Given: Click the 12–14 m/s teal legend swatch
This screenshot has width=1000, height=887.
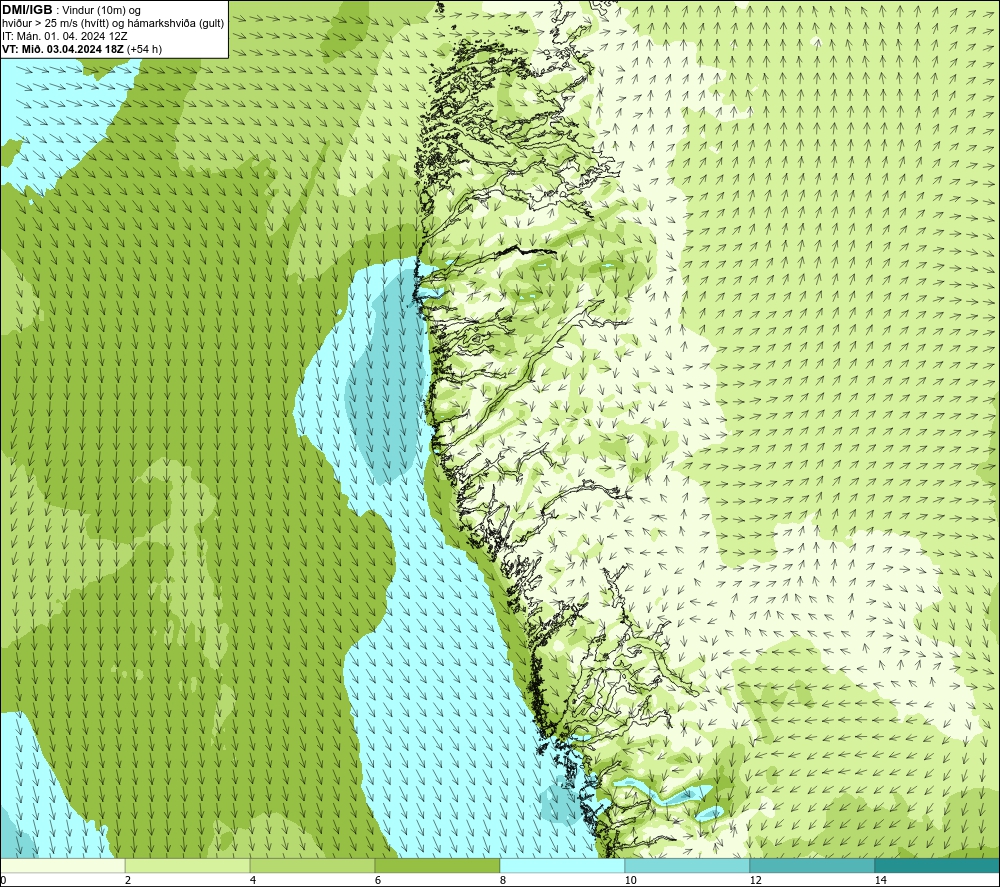Looking at the screenshot, I should tap(812, 865).
